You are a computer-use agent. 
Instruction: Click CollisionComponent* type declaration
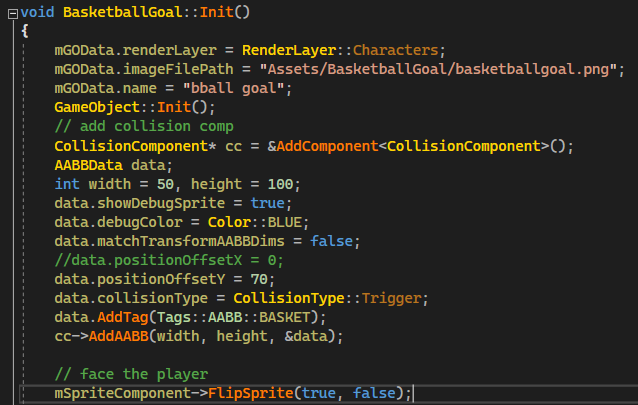click(x=135, y=146)
